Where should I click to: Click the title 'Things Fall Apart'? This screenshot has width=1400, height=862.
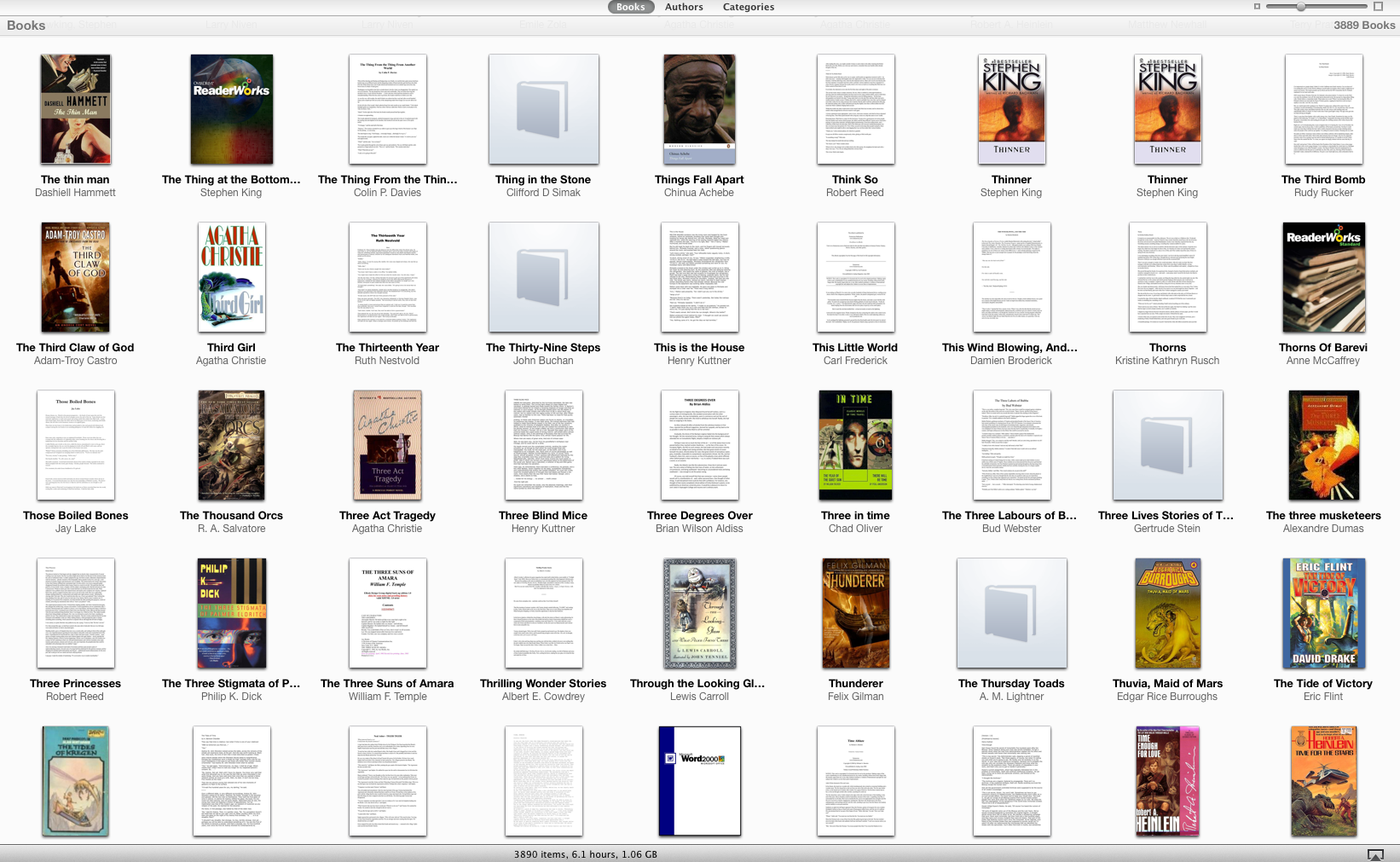699,180
